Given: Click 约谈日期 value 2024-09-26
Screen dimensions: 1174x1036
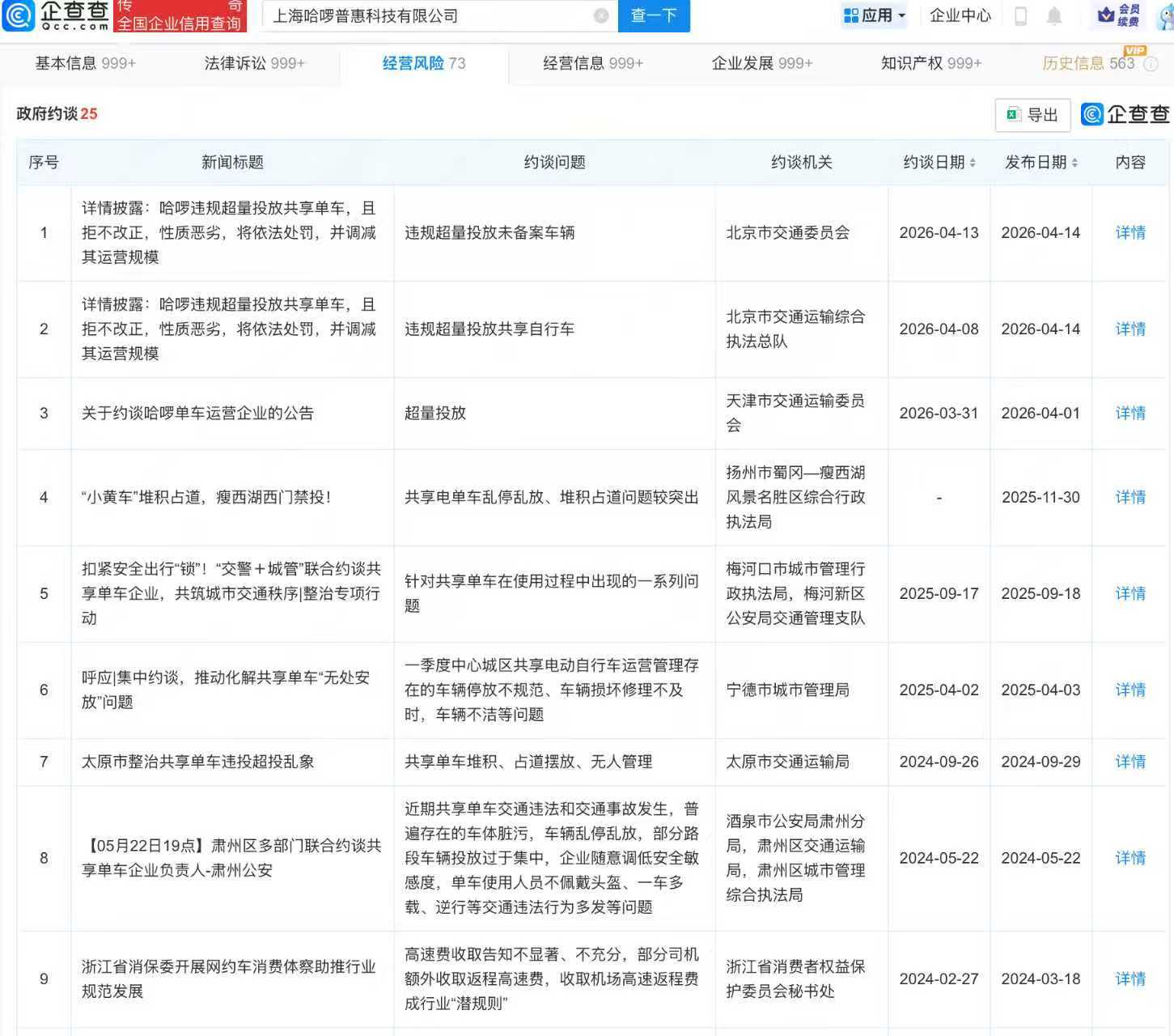Looking at the screenshot, I should tap(939, 762).
